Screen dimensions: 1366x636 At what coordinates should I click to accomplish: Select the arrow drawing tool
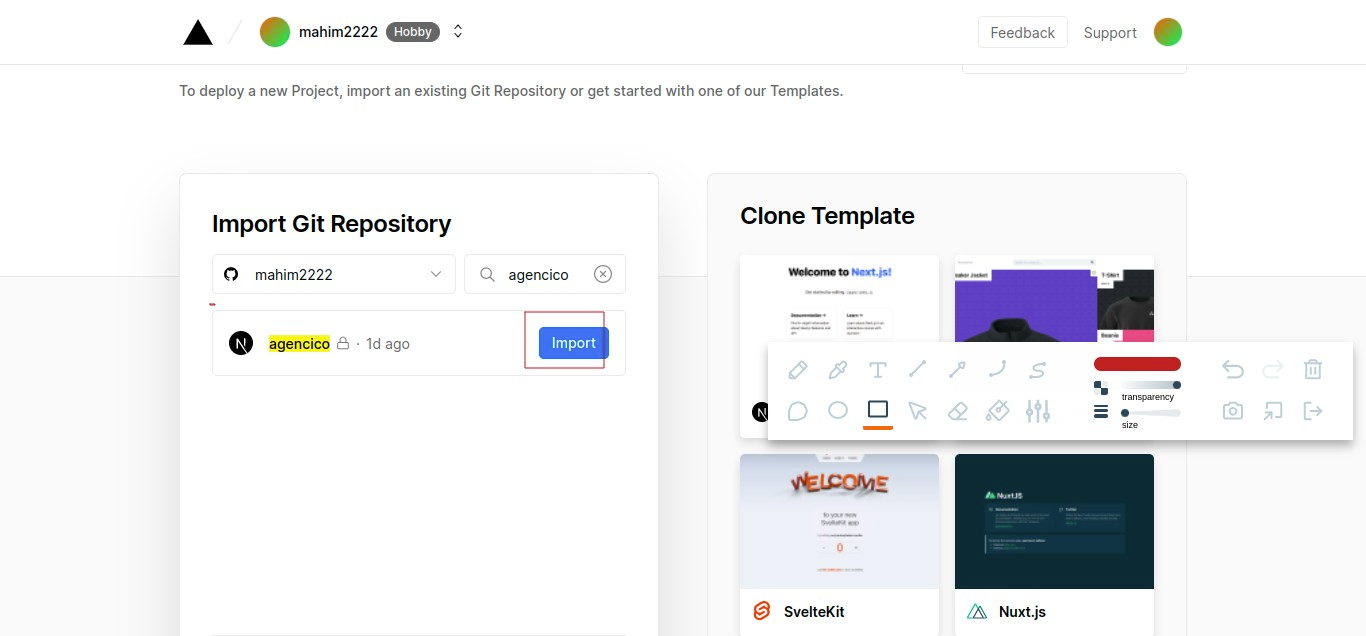pos(958,370)
